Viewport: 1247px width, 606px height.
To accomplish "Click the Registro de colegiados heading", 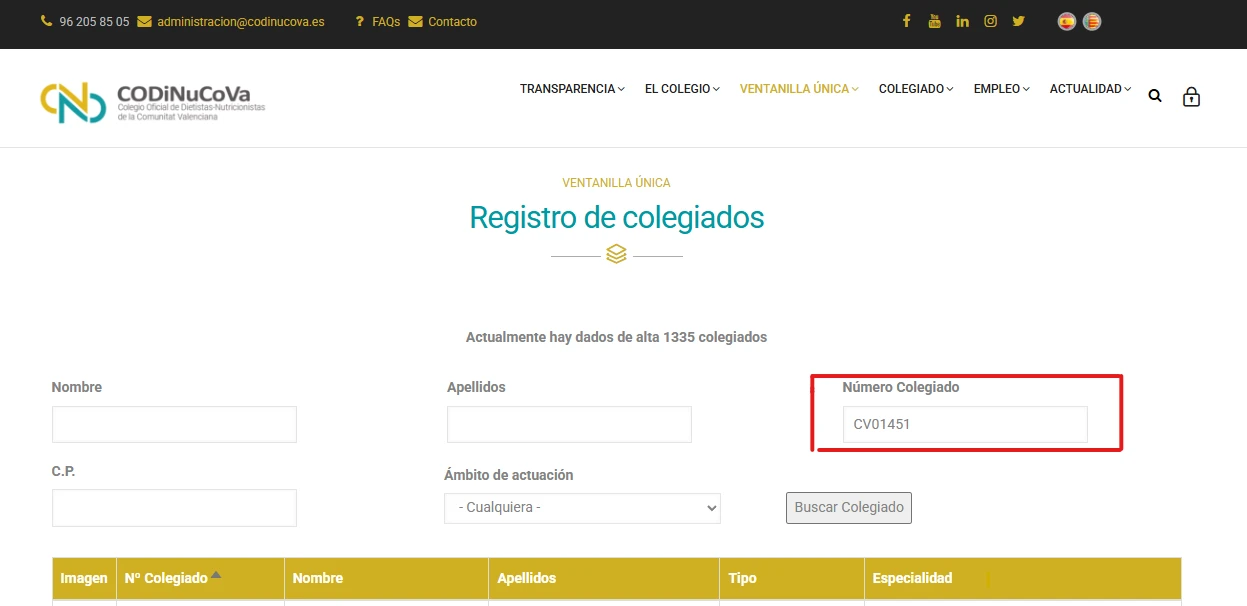I will 617,217.
